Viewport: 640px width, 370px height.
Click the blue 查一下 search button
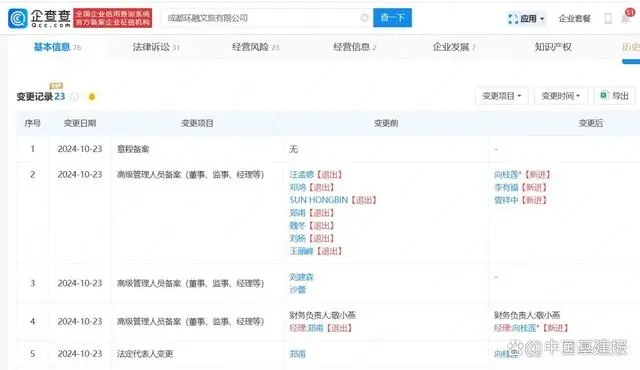click(392, 18)
